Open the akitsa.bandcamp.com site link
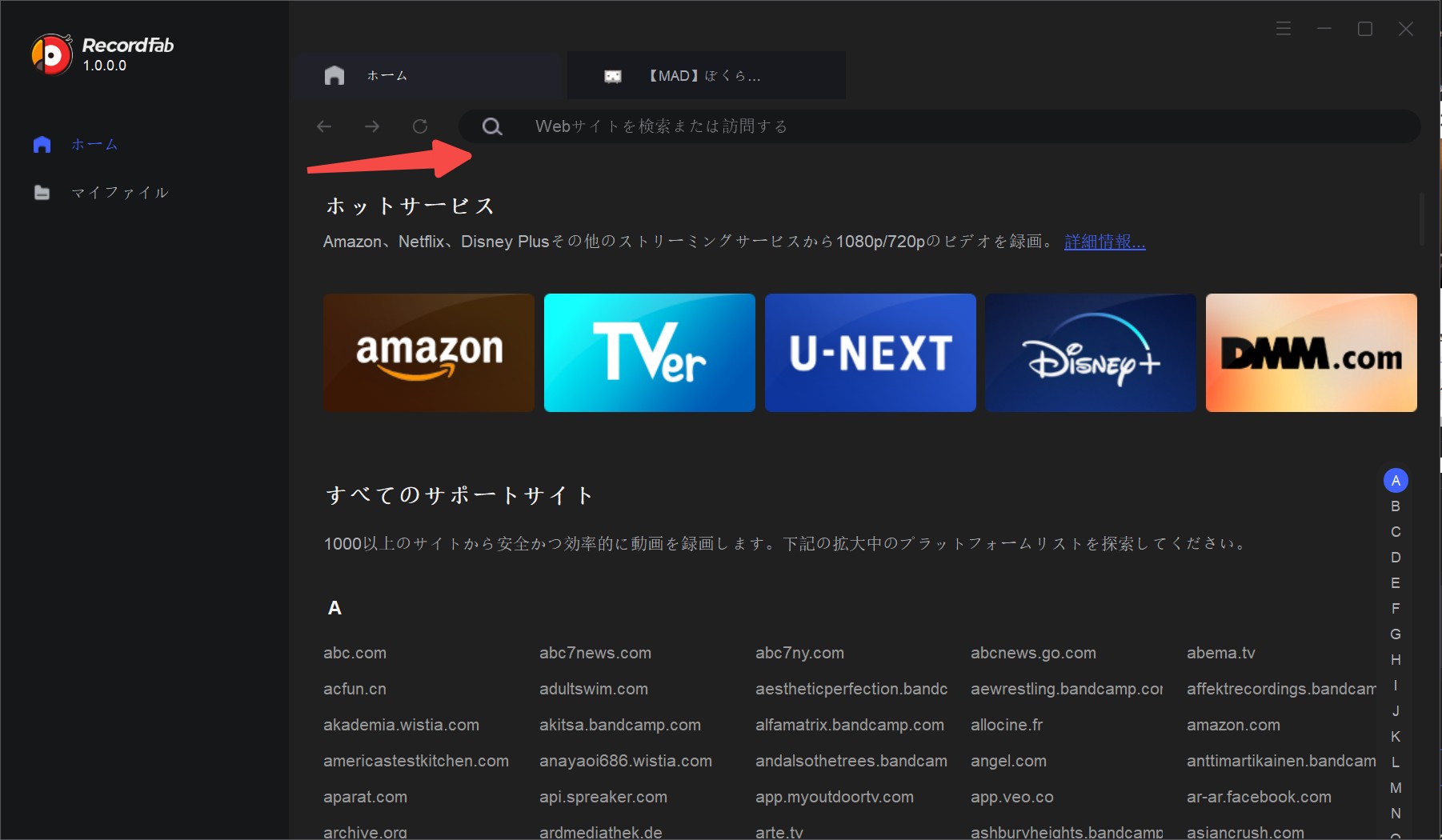1442x840 pixels. [x=620, y=725]
